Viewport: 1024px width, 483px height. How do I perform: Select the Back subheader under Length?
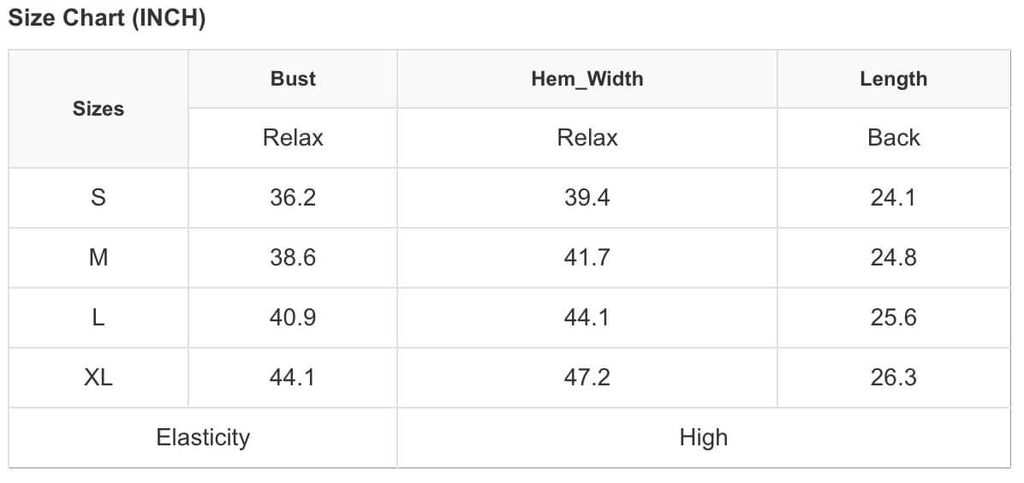coord(893,138)
